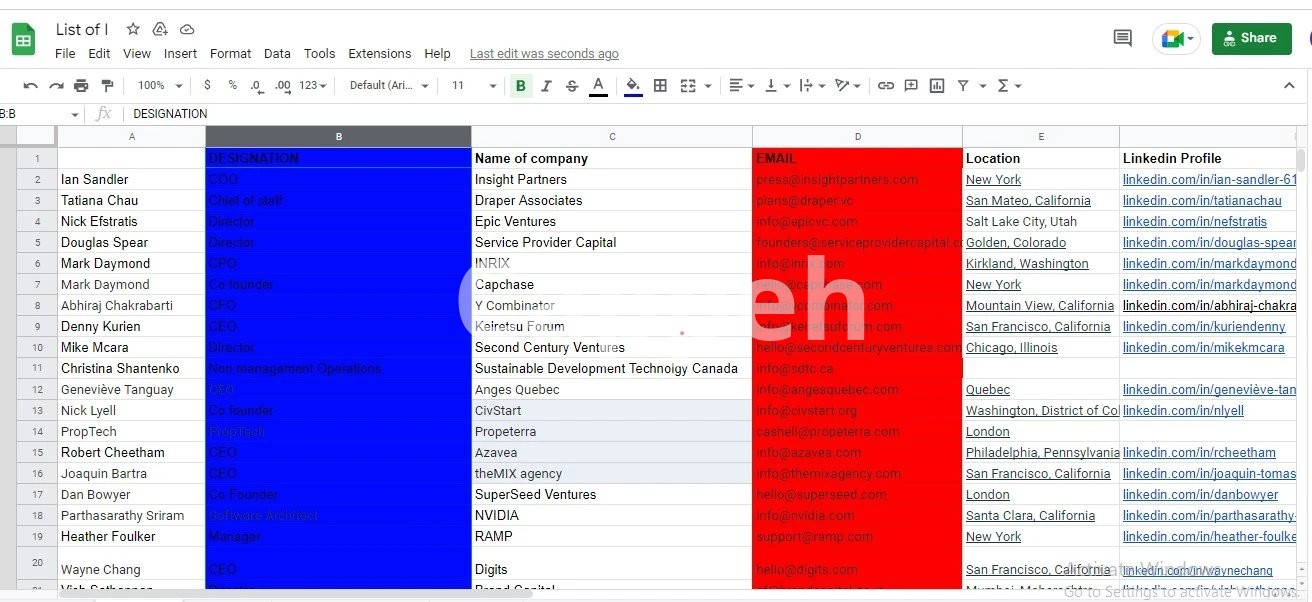The width and height of the screenshot is (1312, 602).
Task: Open the fill color picker
Action: pyautogui.click(x=633, y=86)
